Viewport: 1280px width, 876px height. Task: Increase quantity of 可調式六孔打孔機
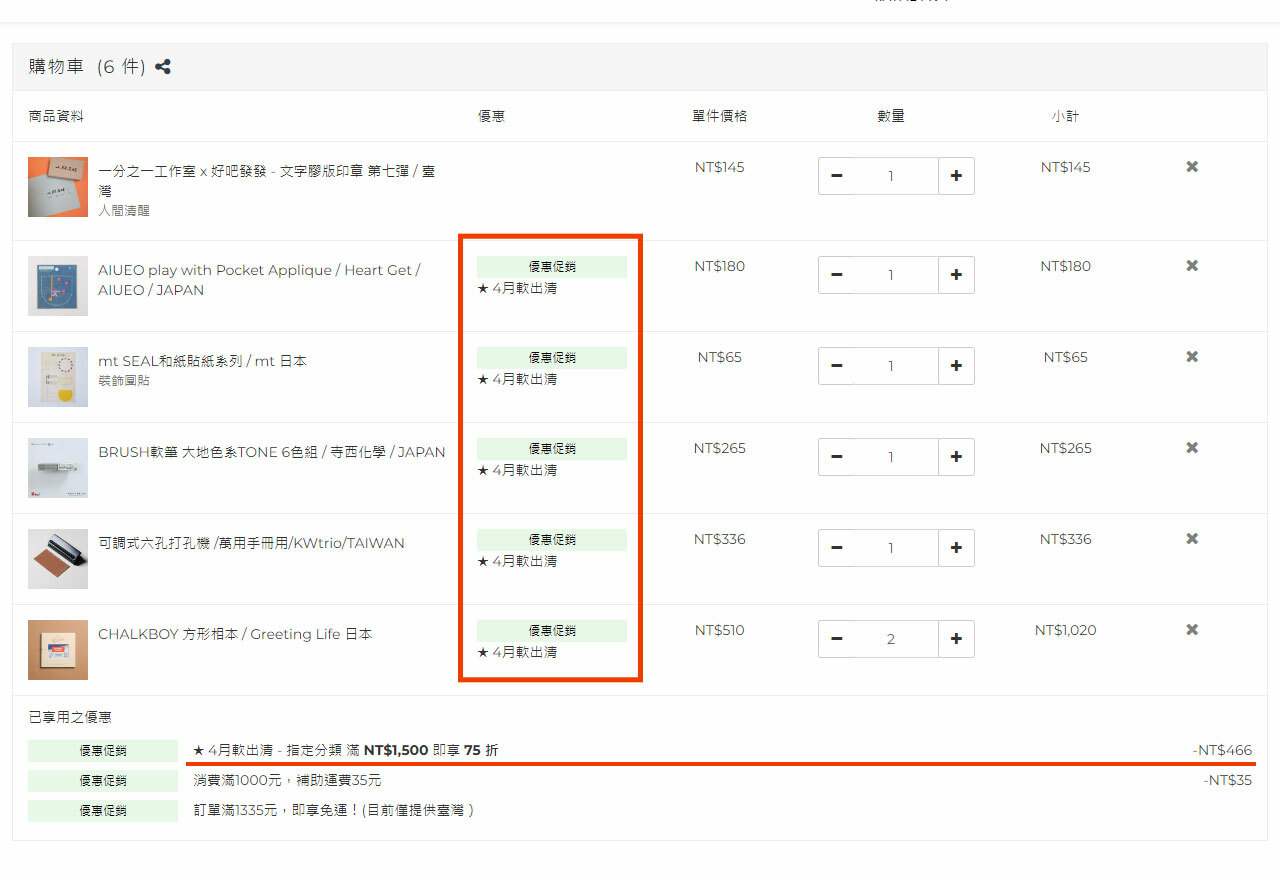[956, 548]
